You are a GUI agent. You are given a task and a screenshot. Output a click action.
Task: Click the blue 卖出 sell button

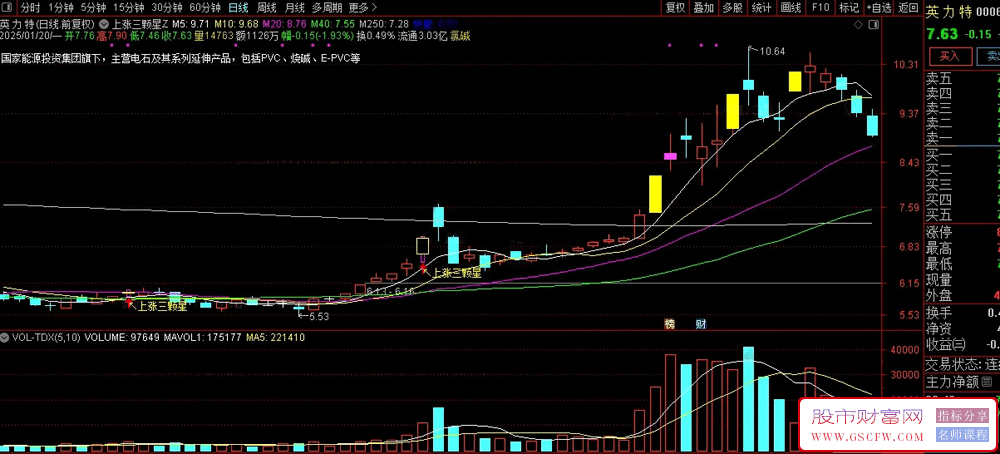pos(988,56)
